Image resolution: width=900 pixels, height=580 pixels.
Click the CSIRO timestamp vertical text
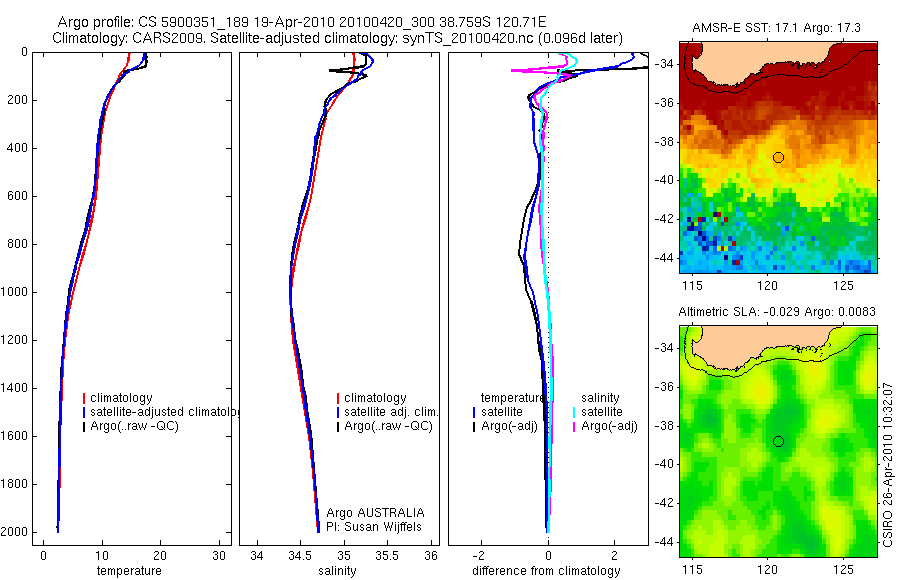pos(888,465)
